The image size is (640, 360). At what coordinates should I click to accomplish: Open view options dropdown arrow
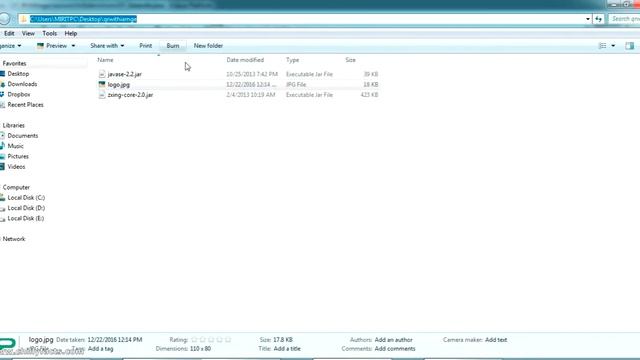click(613, 46)
